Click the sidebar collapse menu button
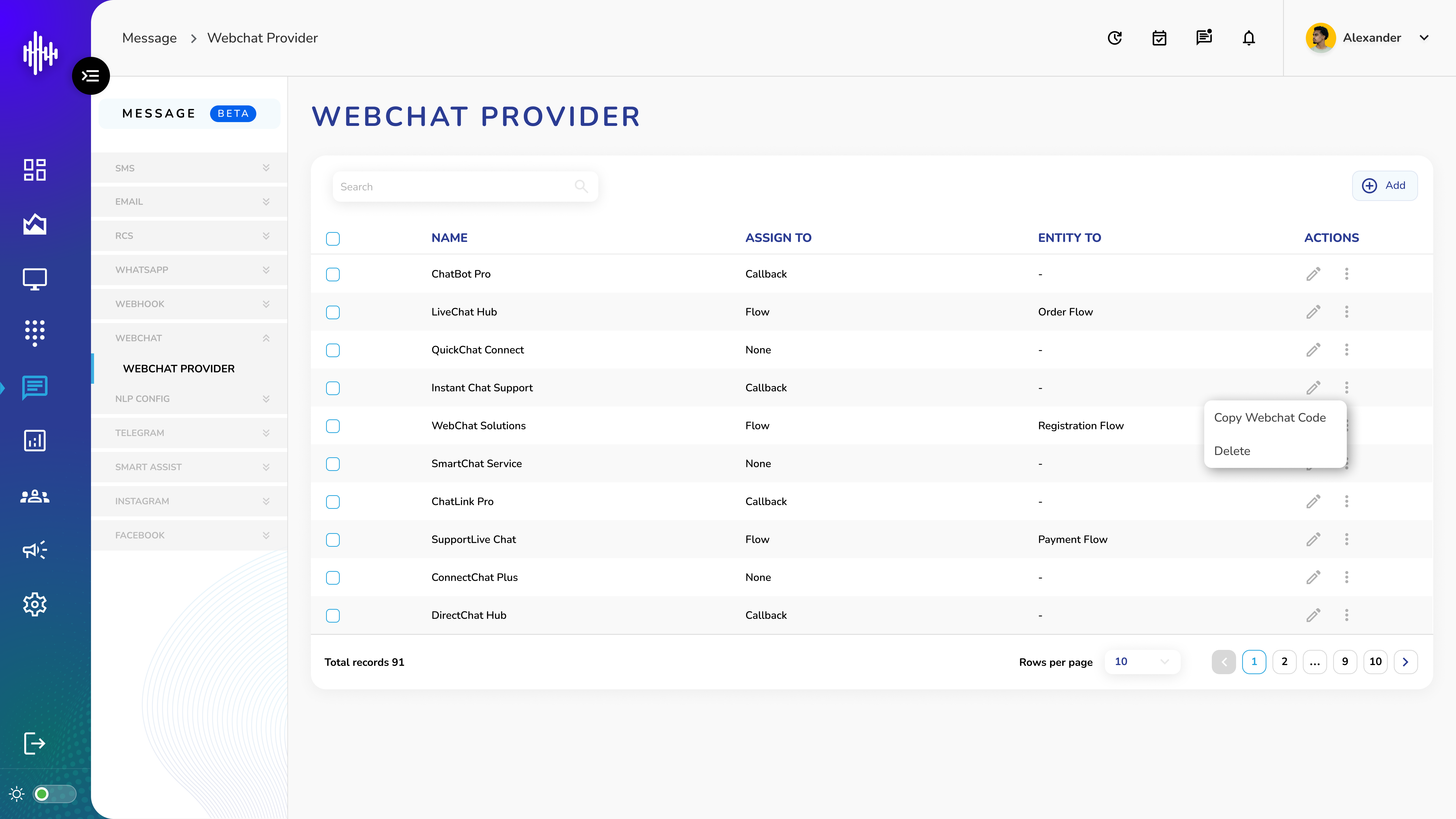Viewport: 1456px width, 819px height. pos(90,76)
